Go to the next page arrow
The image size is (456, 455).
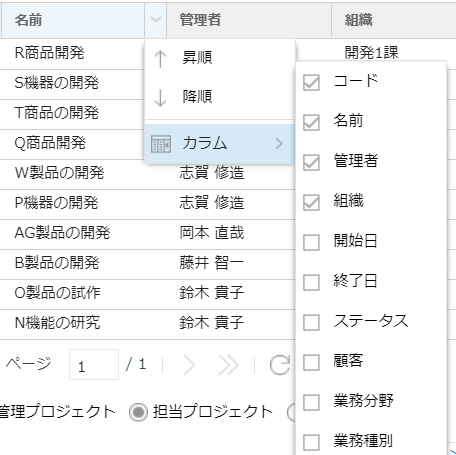coord(189,365)
